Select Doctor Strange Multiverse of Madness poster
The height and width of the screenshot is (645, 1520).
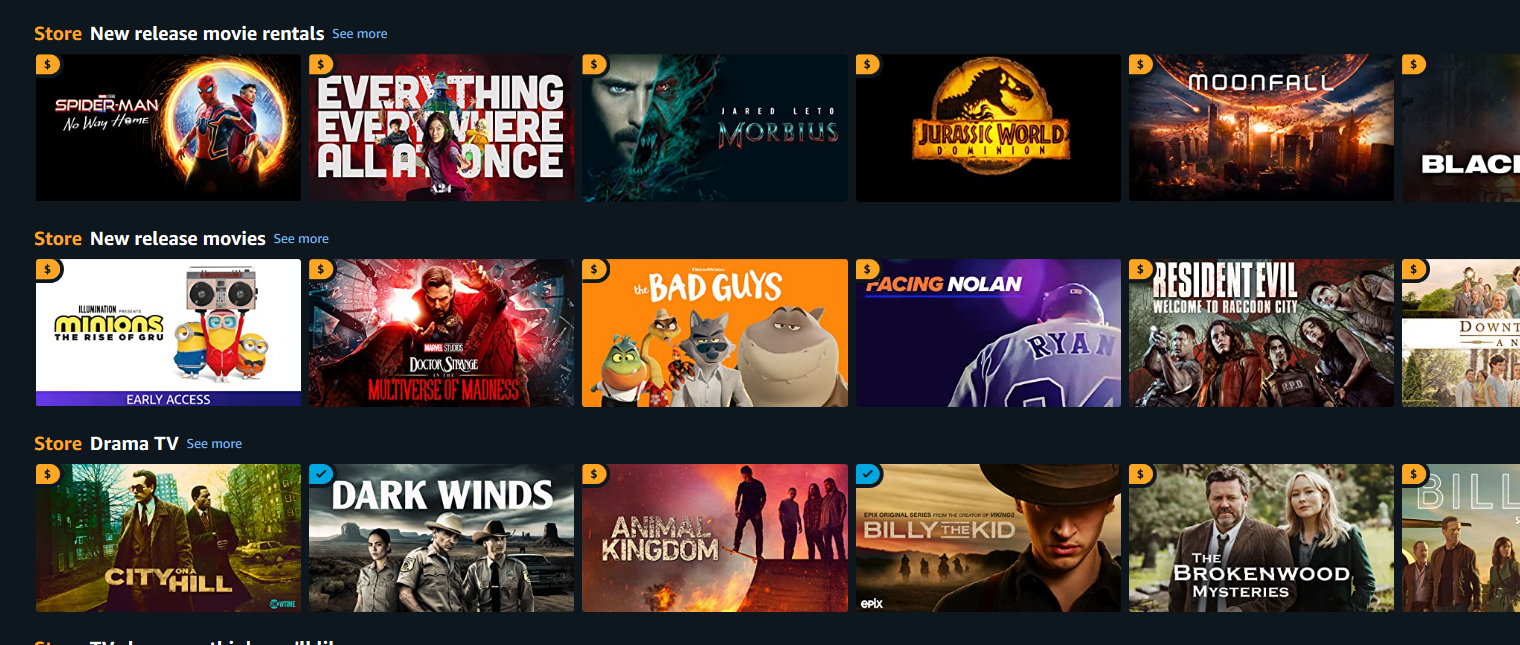pyautogui.click(x=441, y=333)
